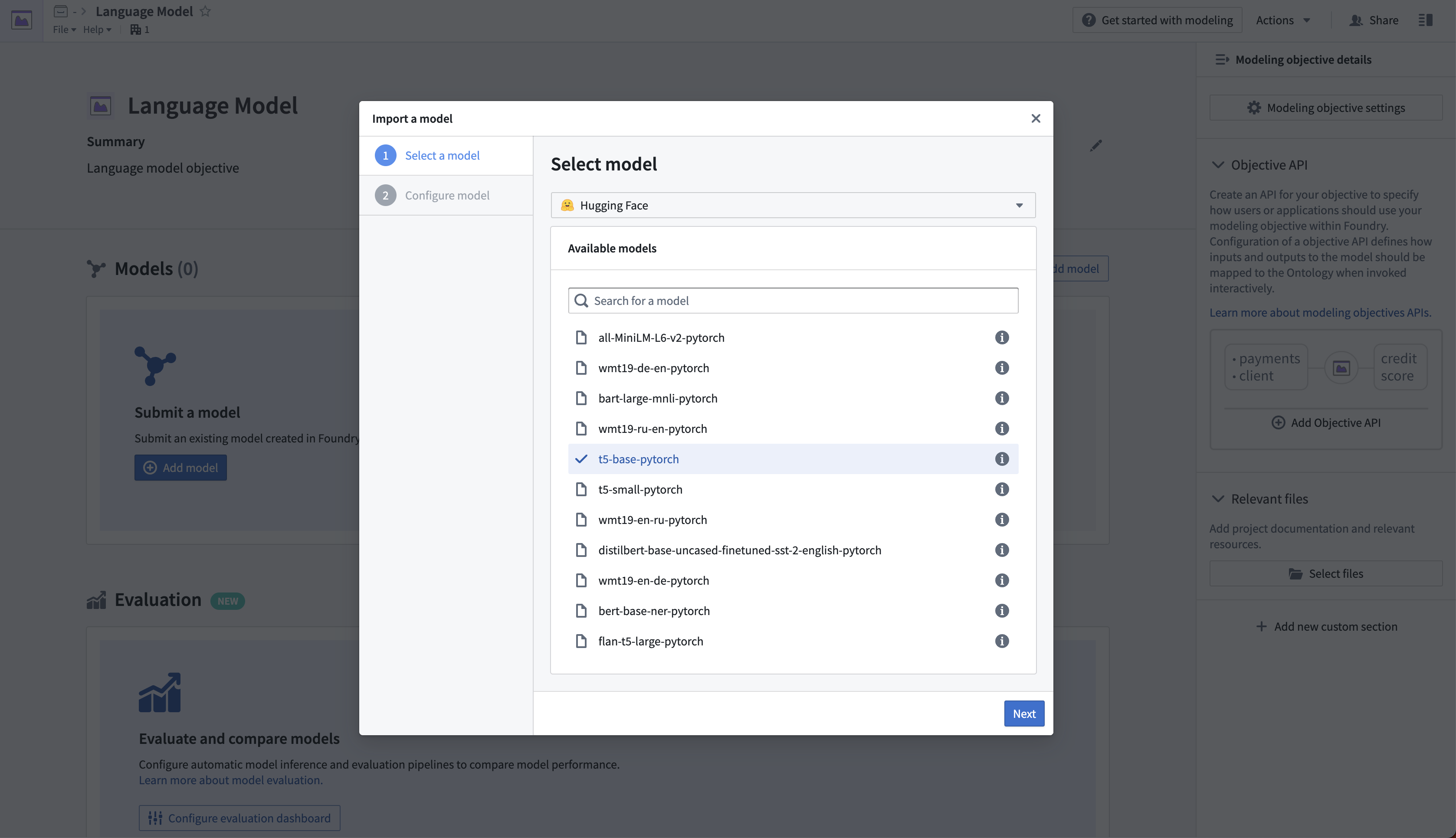Star the Language Model objective

click(205, 12)
